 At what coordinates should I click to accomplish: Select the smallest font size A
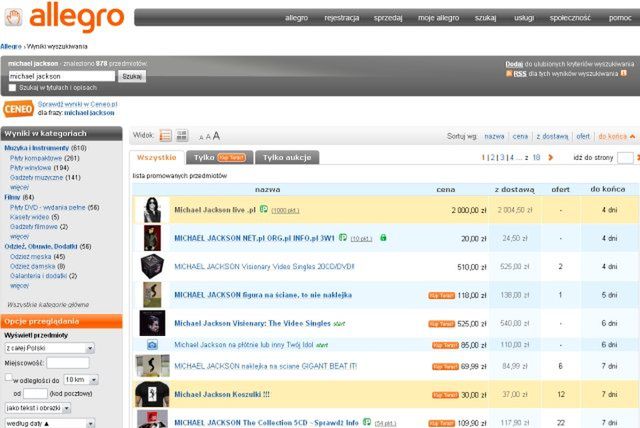tap(201, 137)
